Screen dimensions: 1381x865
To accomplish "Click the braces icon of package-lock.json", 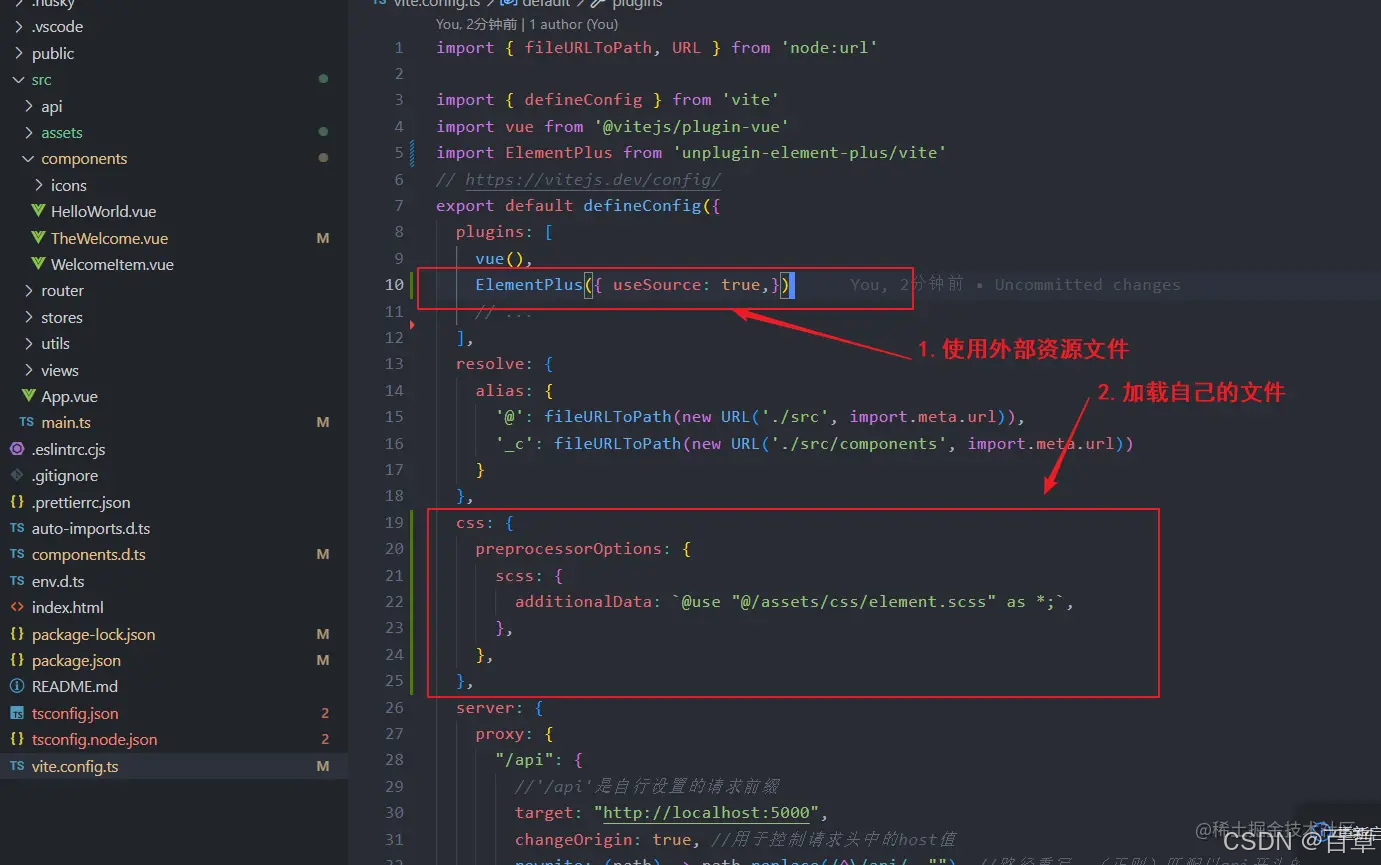I will (x=17, y=634).
